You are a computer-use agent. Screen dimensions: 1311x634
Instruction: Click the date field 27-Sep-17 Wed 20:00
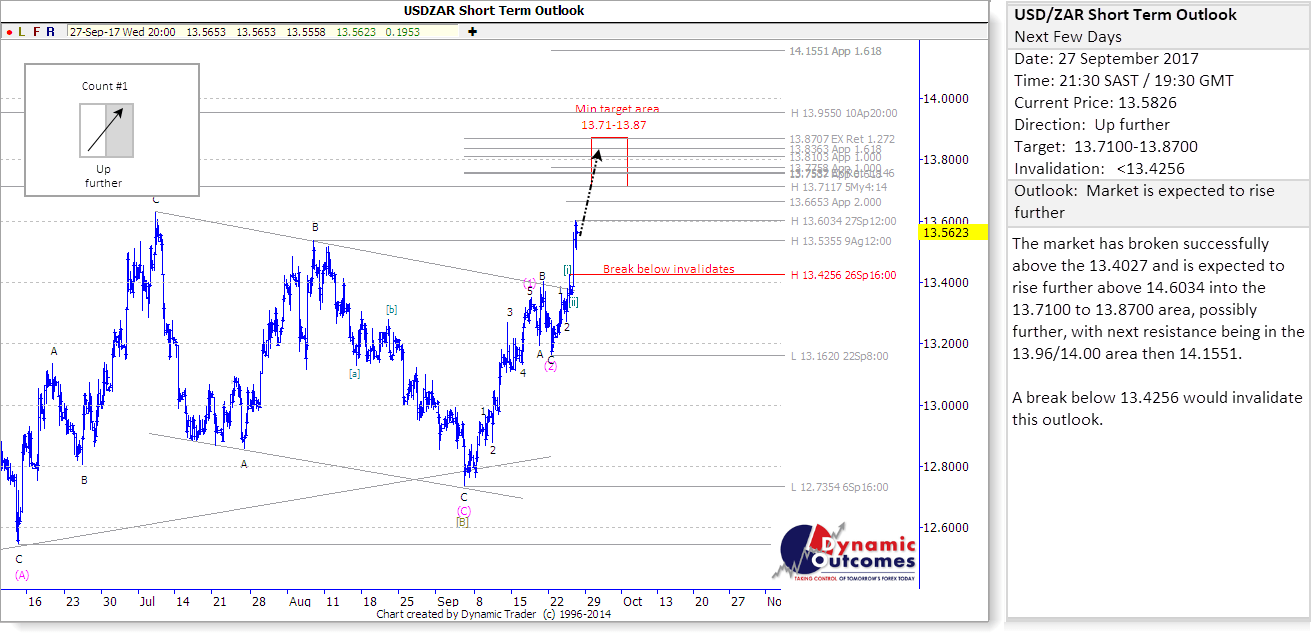(x=124, y=32)
